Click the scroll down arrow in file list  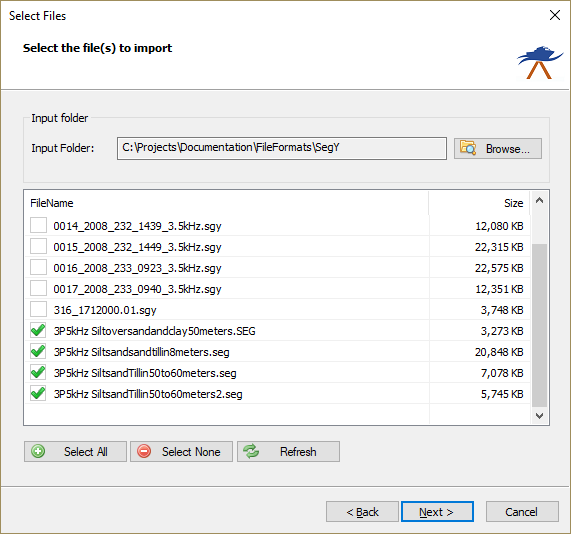point(539,416)
